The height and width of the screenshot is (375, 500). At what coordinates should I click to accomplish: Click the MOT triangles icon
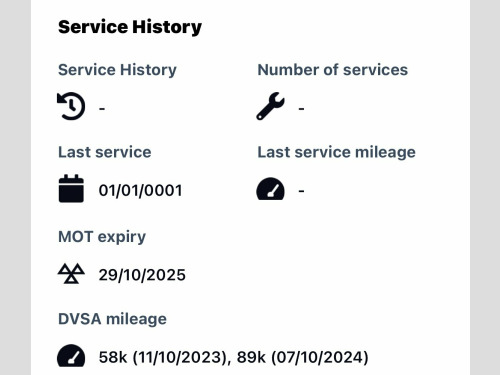pyautogui.click(x=71, y=274)
